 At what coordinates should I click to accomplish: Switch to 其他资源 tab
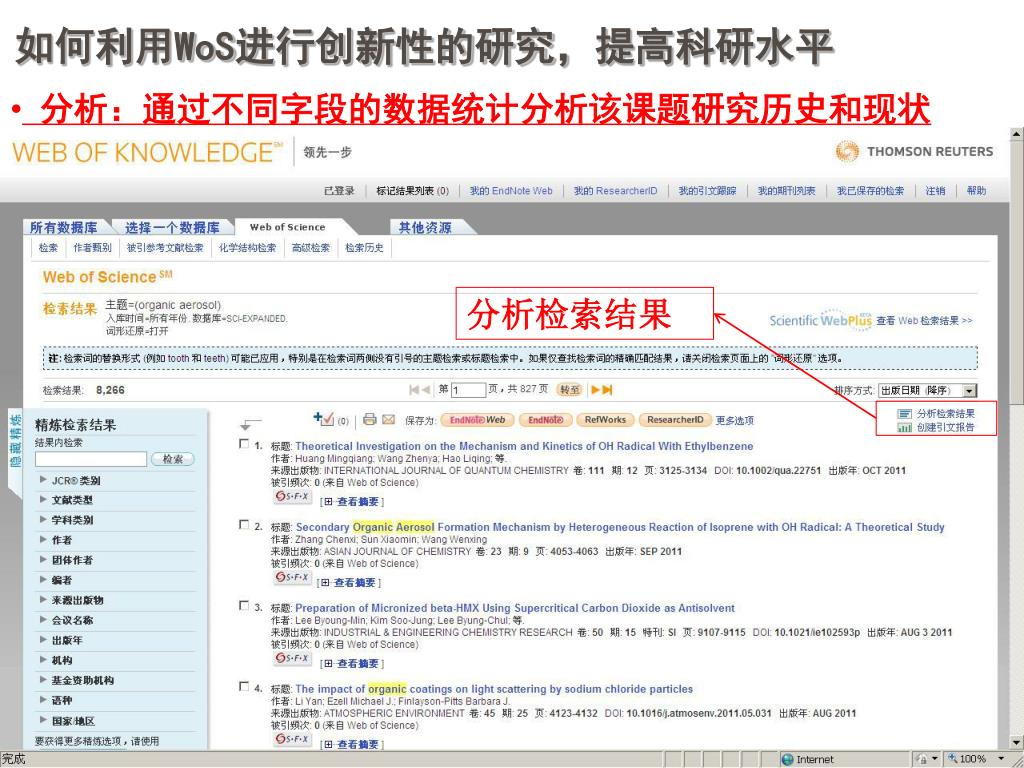[425, 227]
